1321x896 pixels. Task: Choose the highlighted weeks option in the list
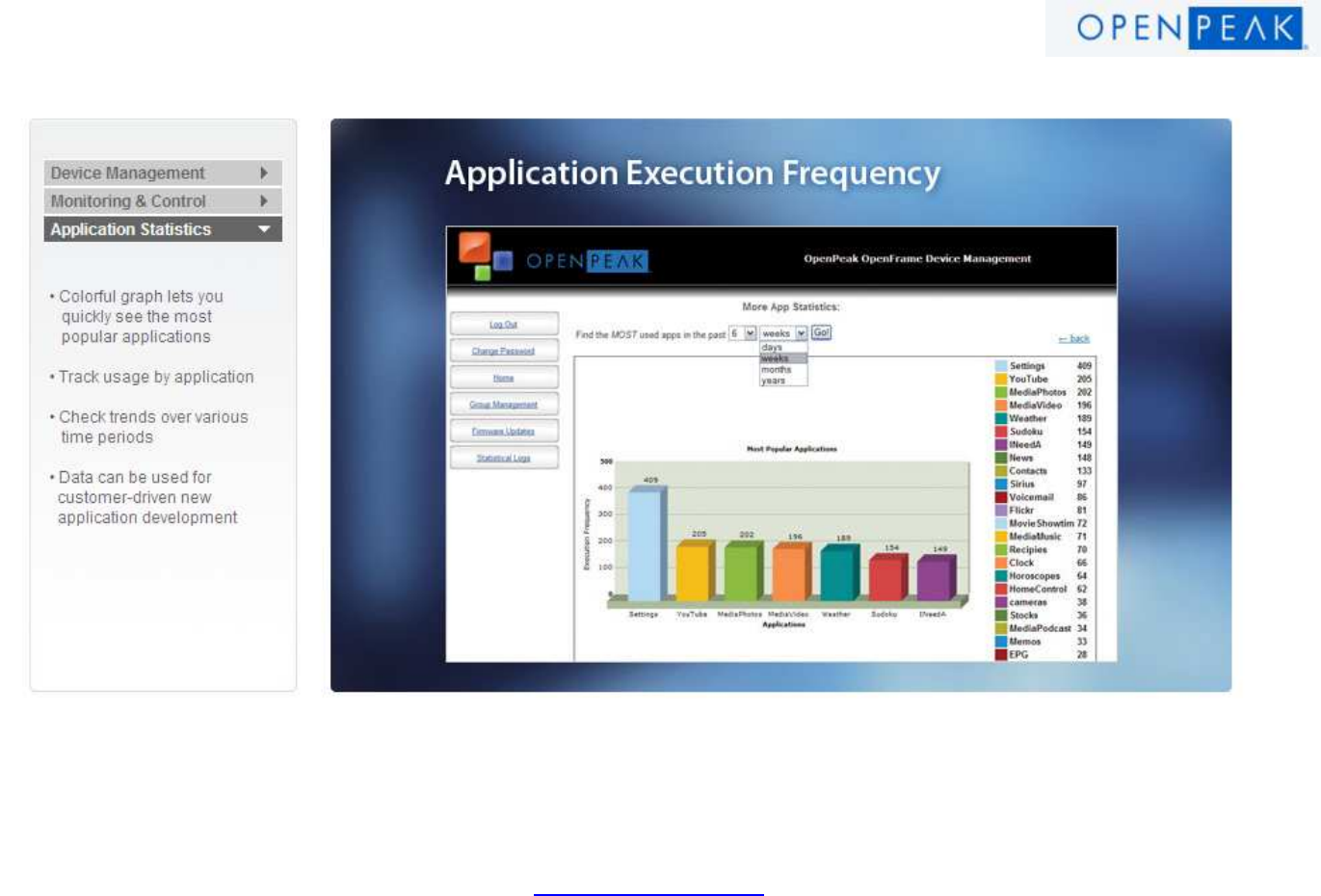(x=783, y=358)
